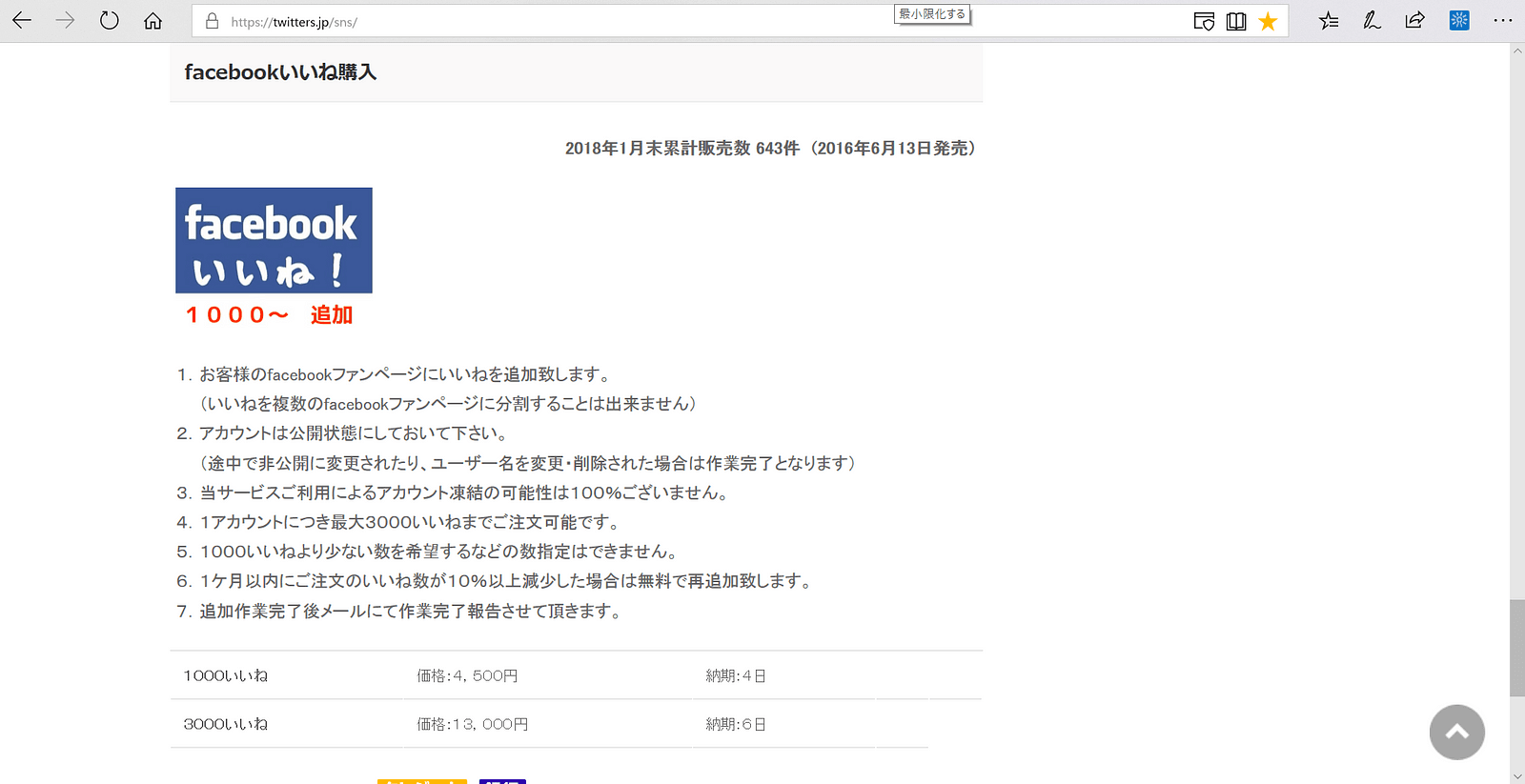The image size is (1525, 784).
Task: Refresh the current page
Action: pos(110,21)
